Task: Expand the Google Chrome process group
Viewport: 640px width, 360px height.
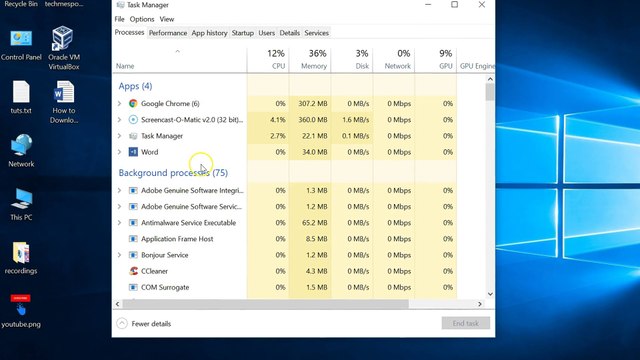Action: (x=119, y=104)
